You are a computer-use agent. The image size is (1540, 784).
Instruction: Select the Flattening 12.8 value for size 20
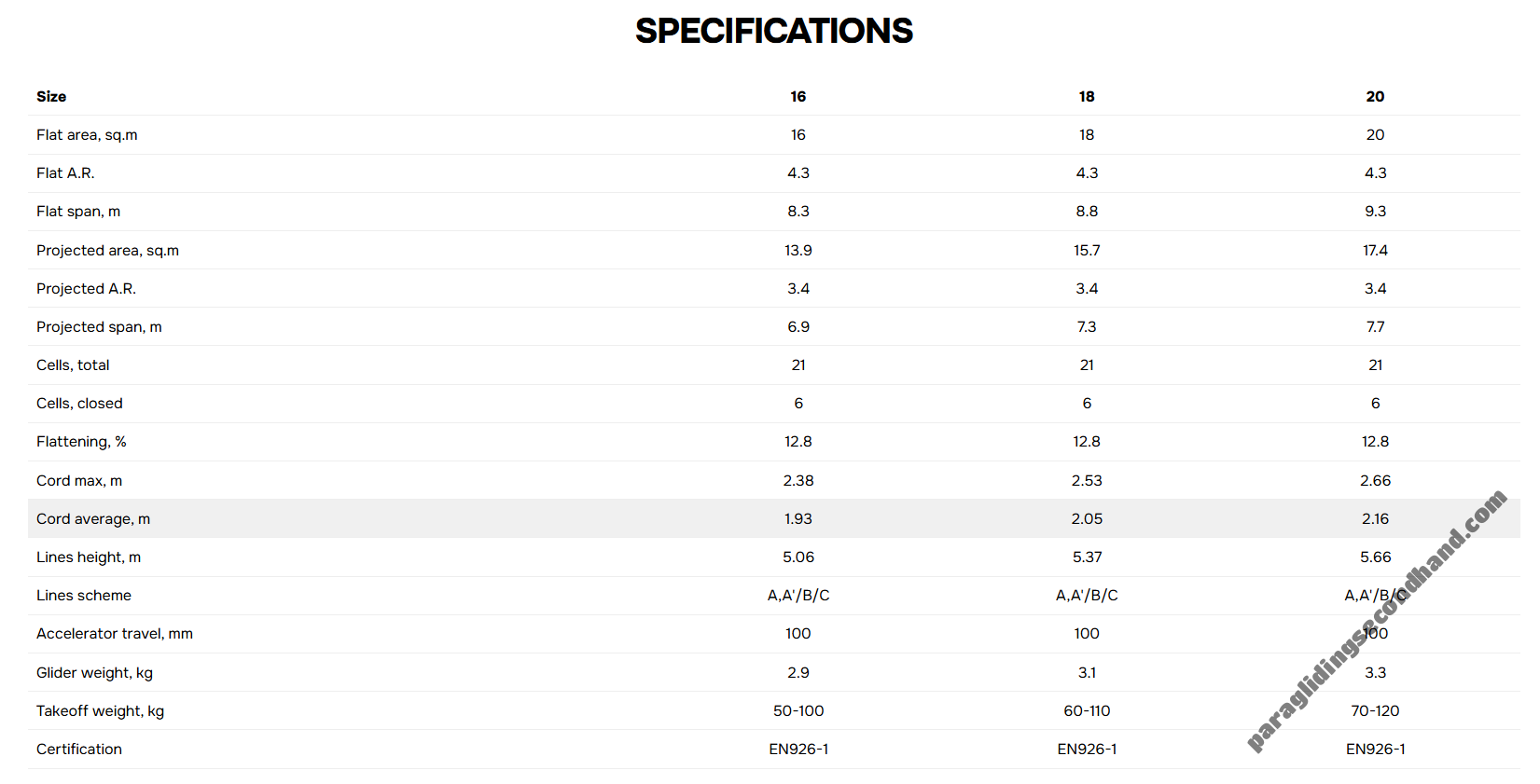pos(1375,442)
